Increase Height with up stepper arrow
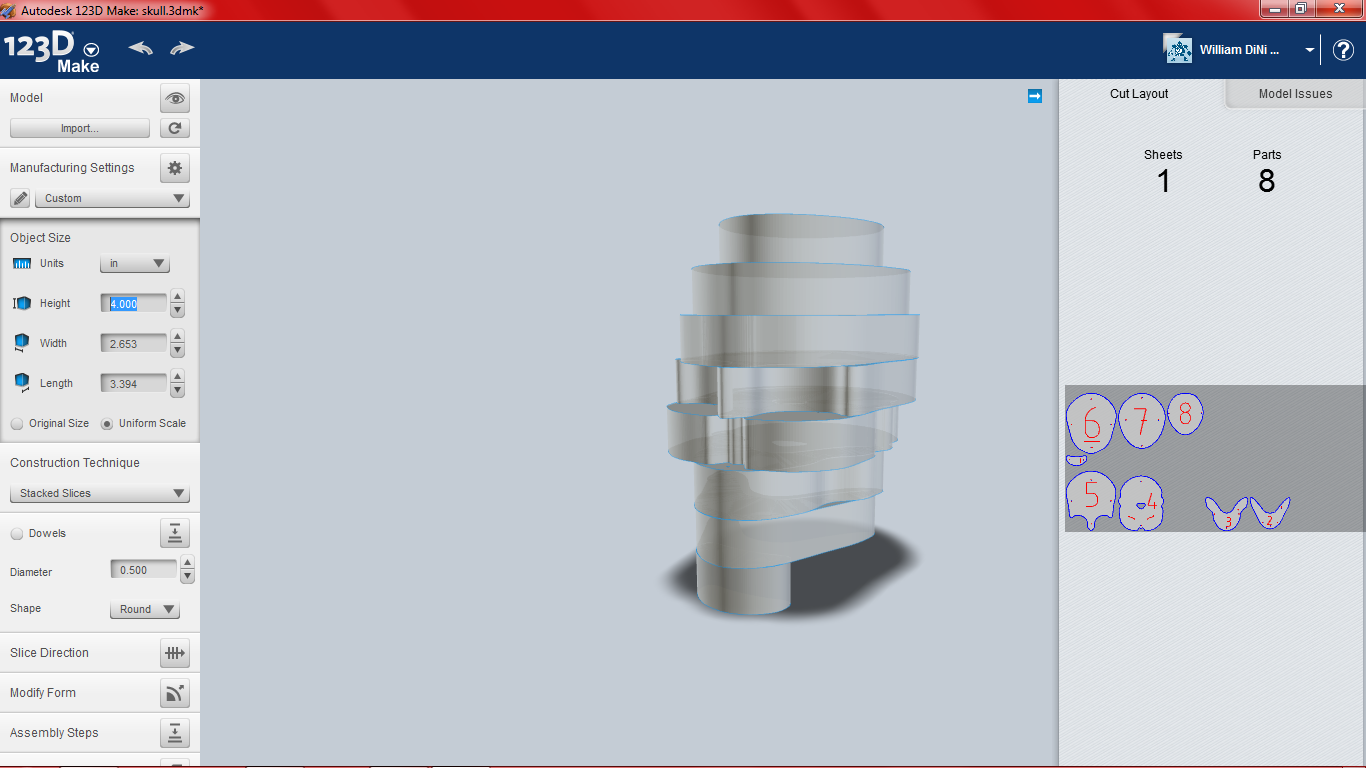The width and height of the screenshot is (1366, 768). [x=177, y=296]
